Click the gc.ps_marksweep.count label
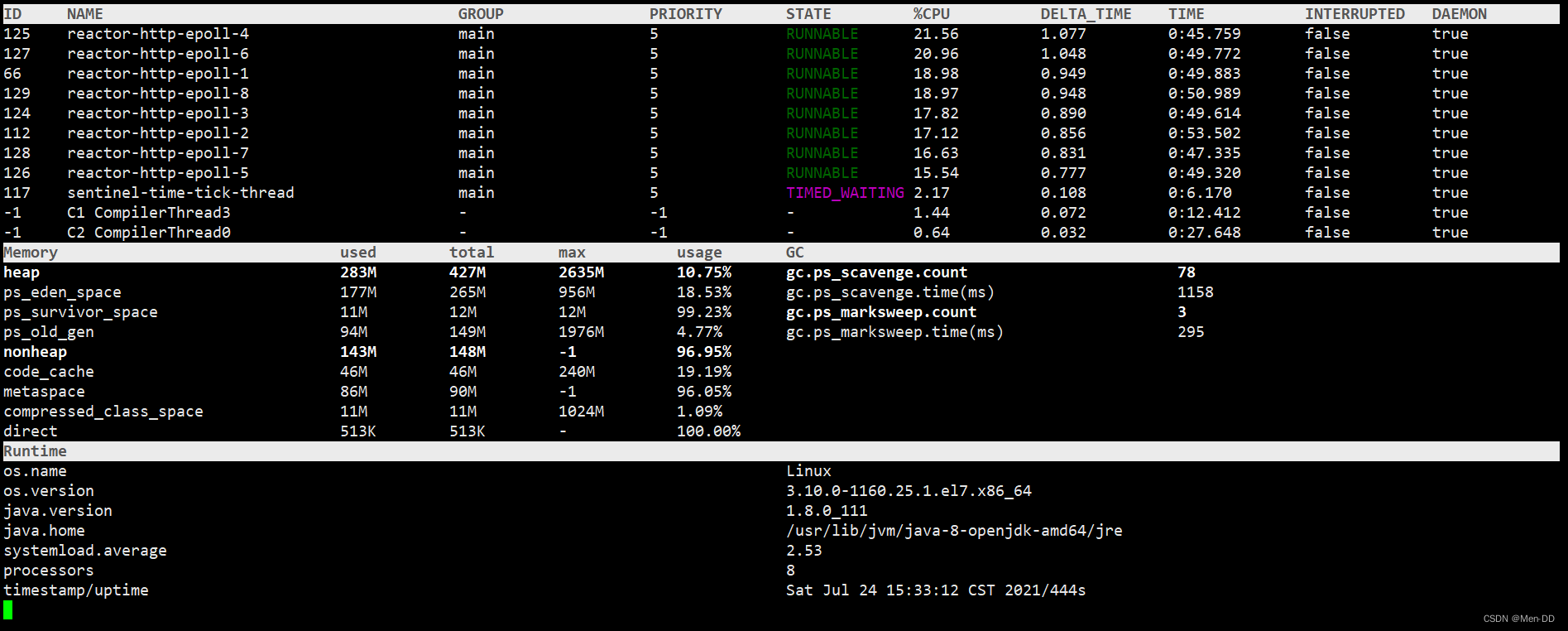This screenshot has width=1568, height=631. 881,312
